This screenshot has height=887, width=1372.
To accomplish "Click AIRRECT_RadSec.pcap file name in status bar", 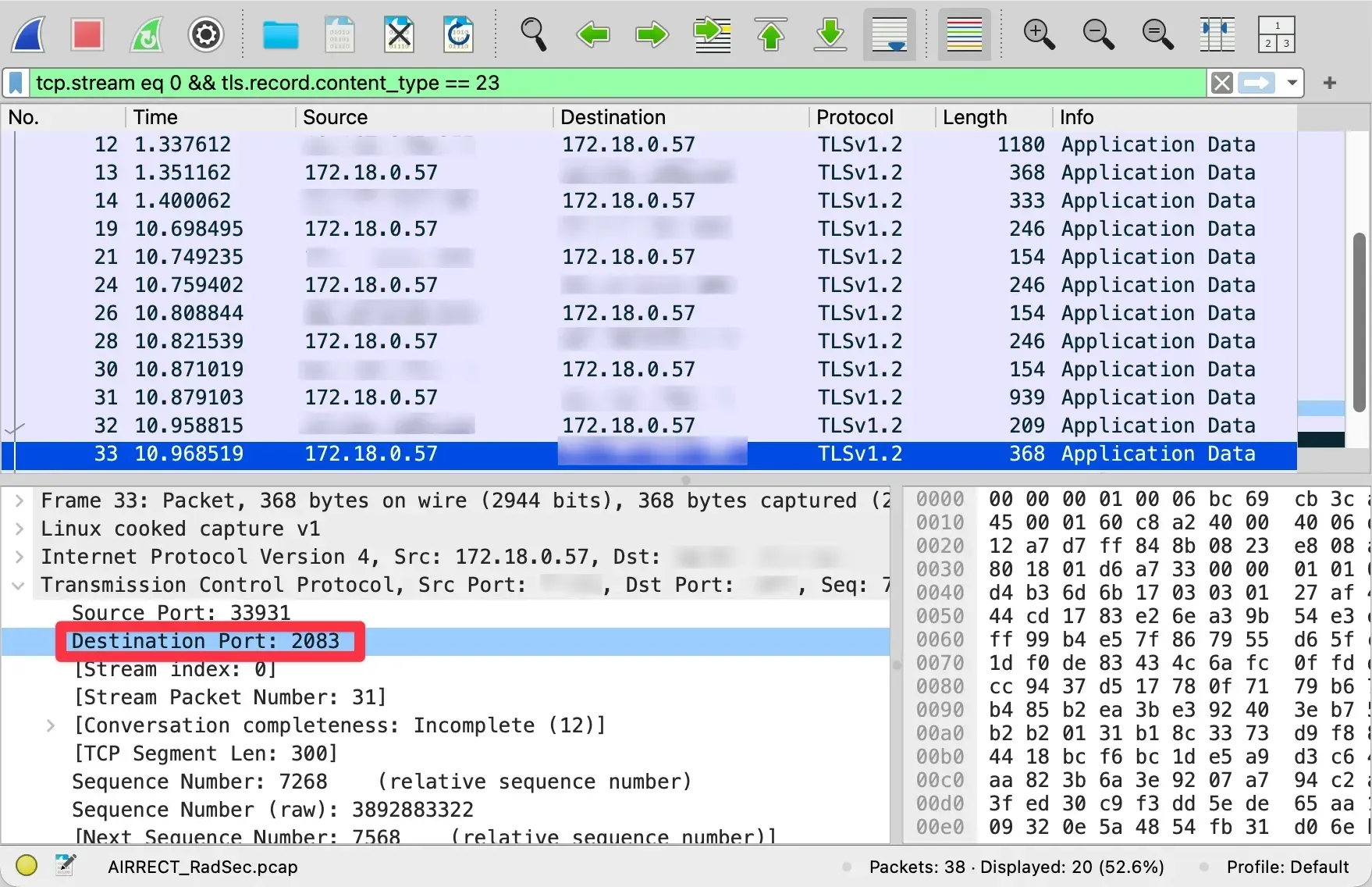I will click(203, 867).
